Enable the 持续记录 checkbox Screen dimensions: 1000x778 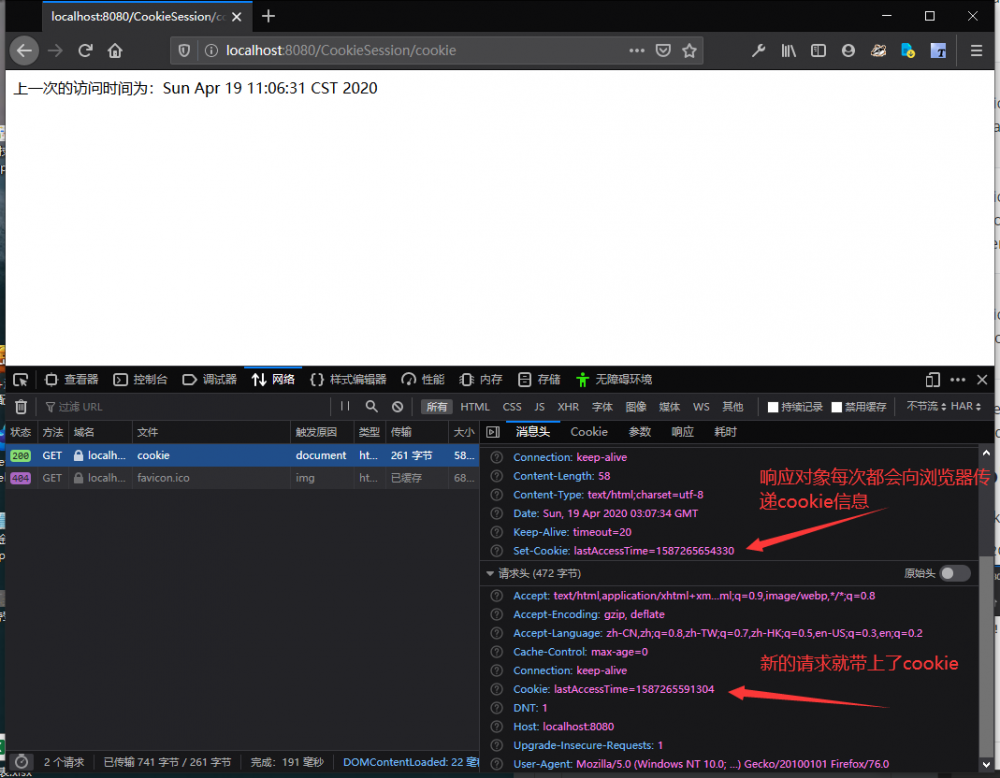[x=773, y=407]
